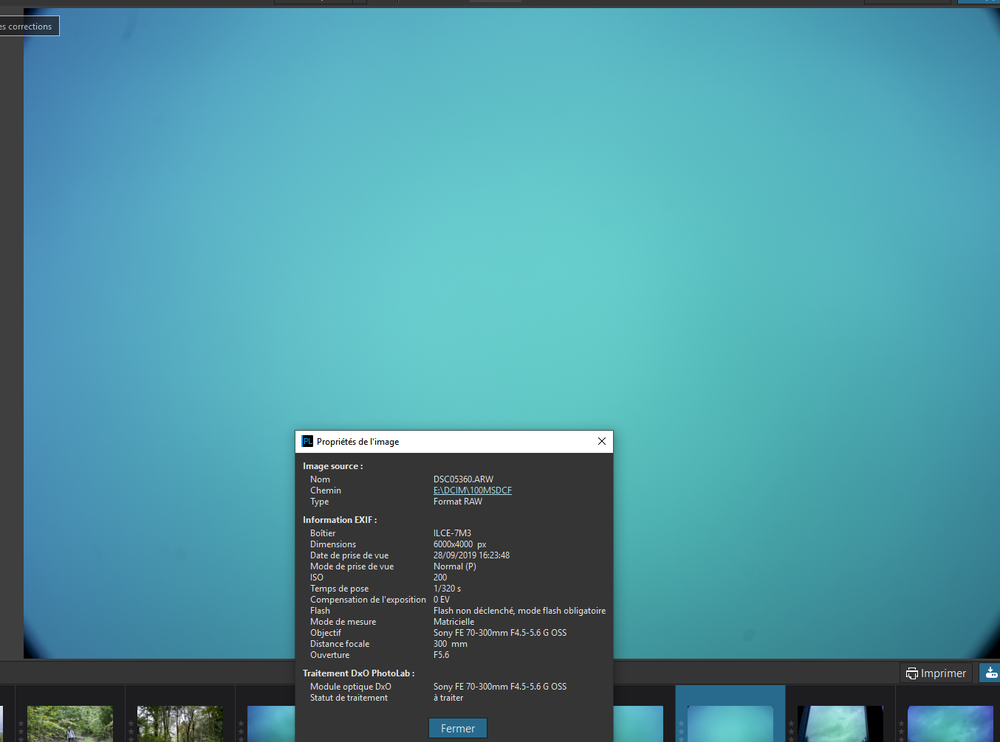The image size is (1000, 742).
Task: Click the aperture value F5.6
Action: click(441, 655)
